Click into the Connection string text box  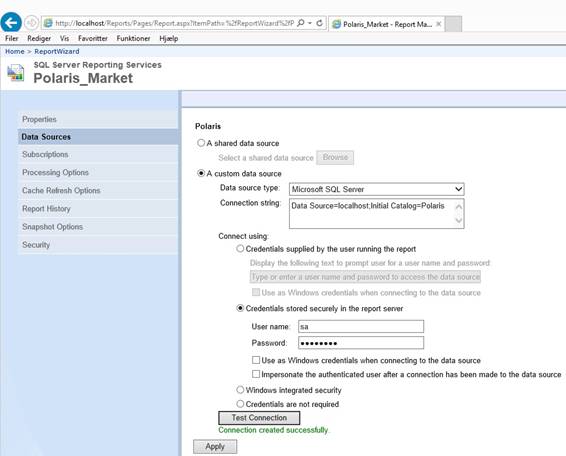click(x=376, y=214)
